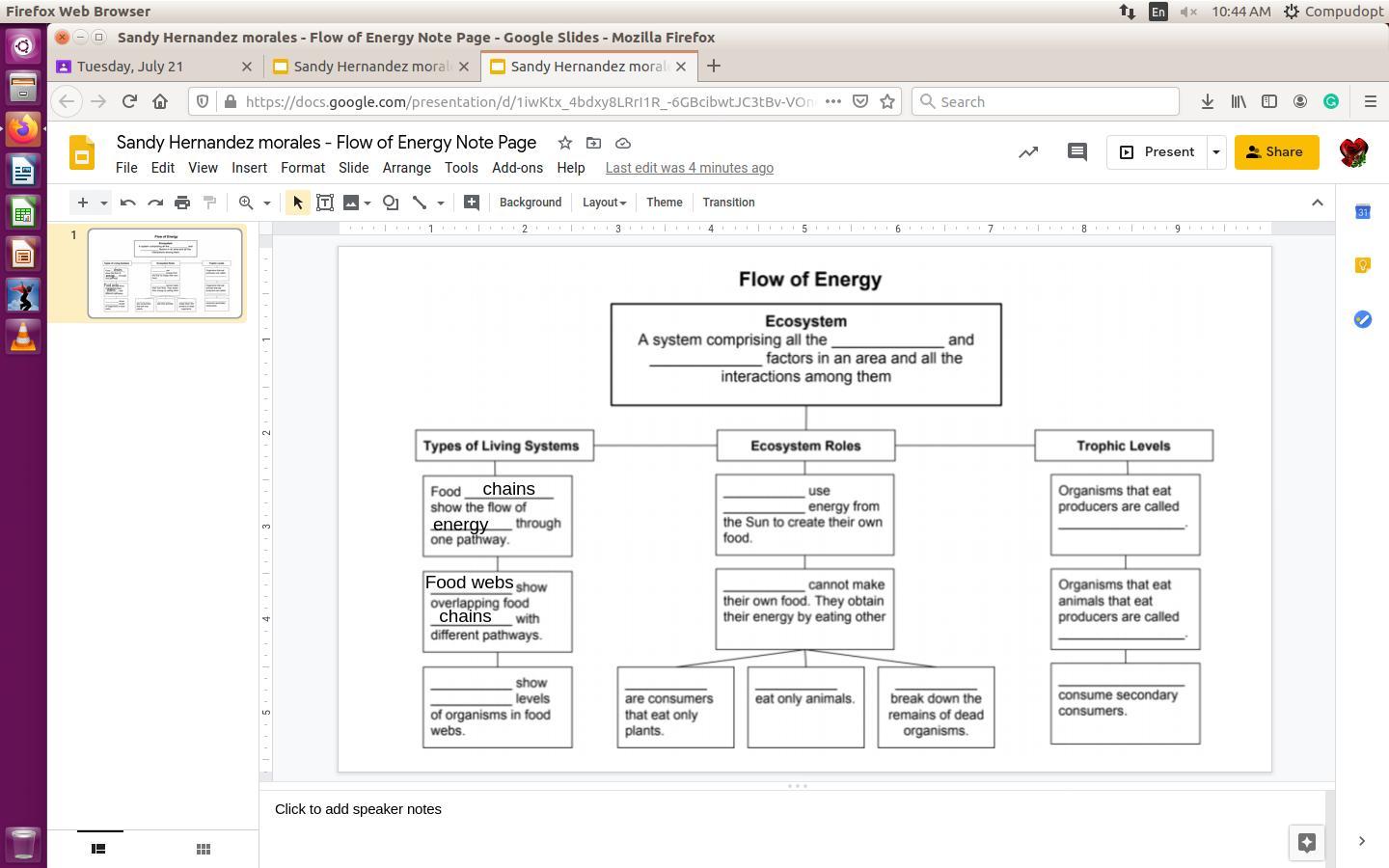Click the yellow Share button

1276,152
